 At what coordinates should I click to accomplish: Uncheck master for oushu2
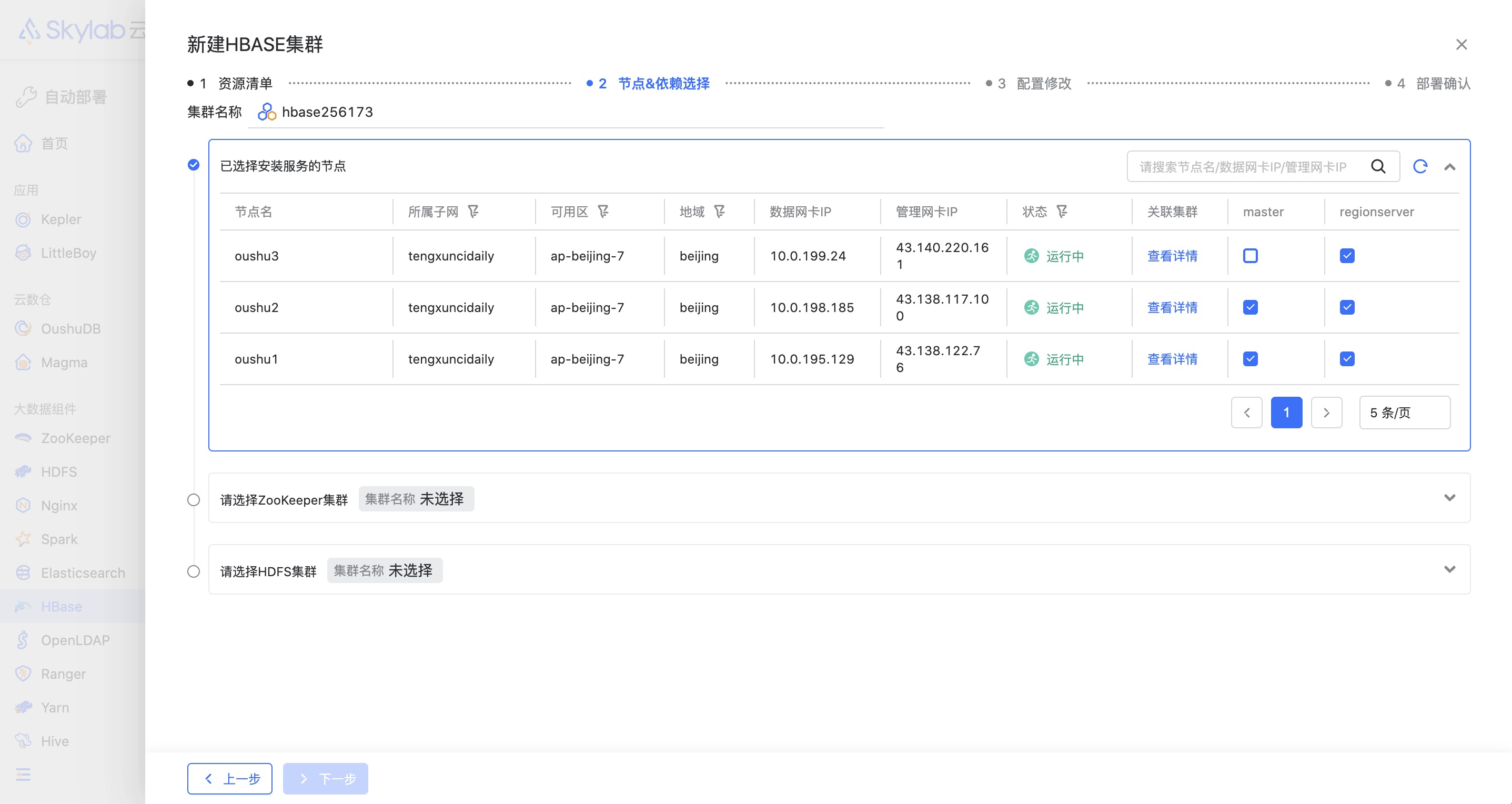(1250, 307)
